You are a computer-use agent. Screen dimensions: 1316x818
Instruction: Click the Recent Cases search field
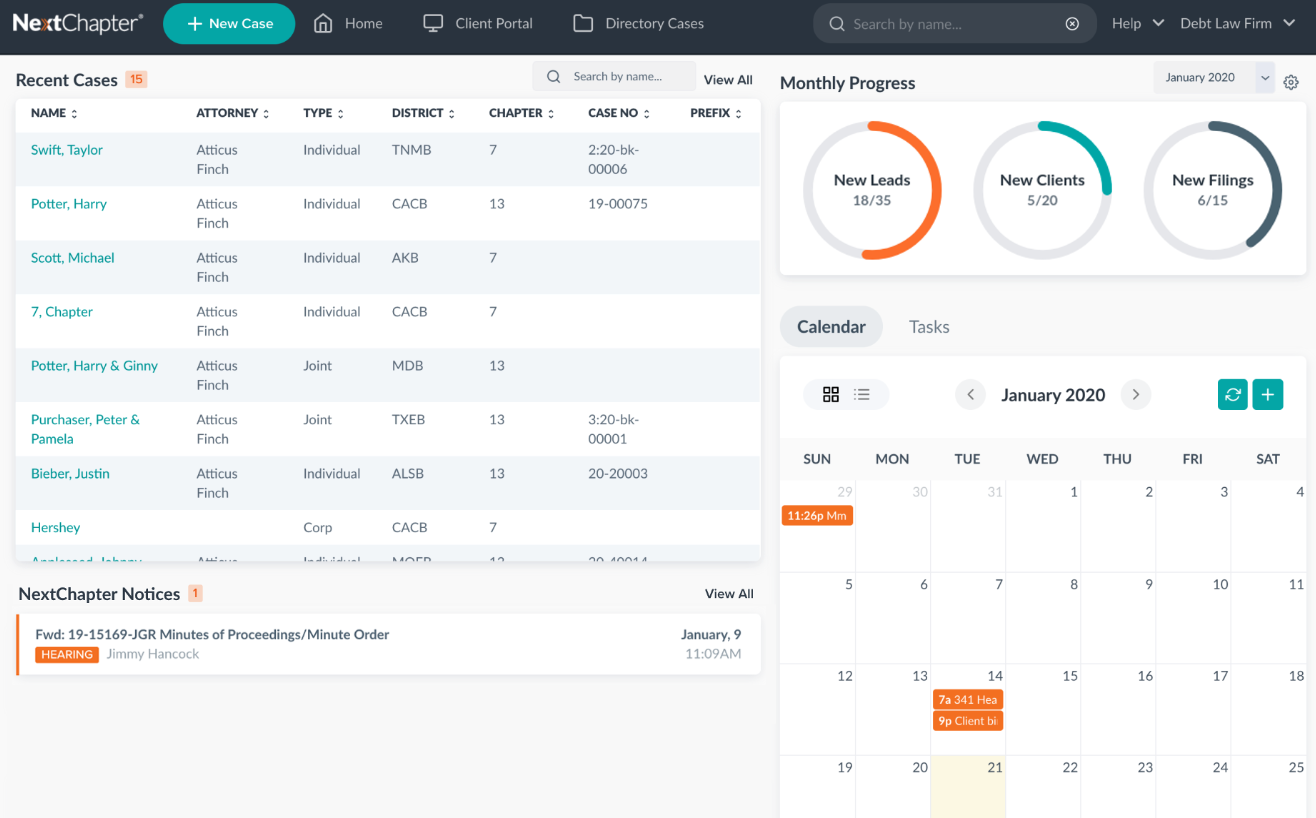pos(627,77)
